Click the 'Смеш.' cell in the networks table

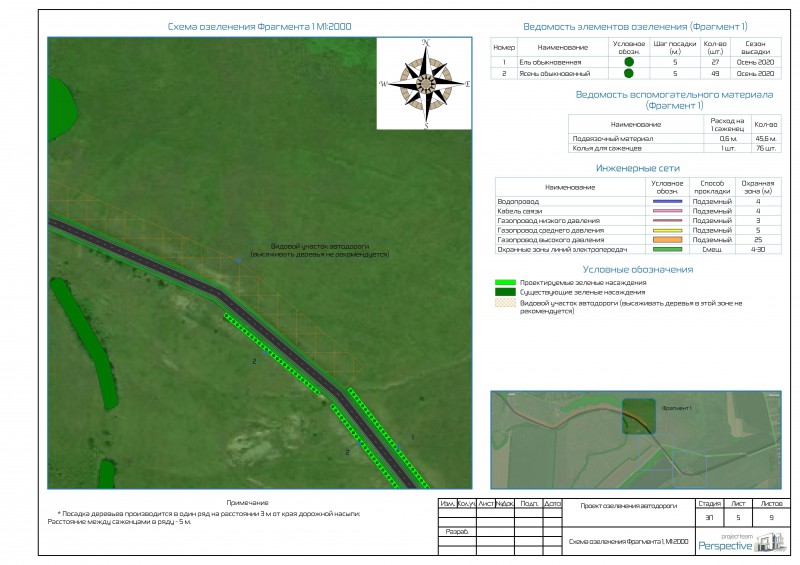[x=712, y=250]
